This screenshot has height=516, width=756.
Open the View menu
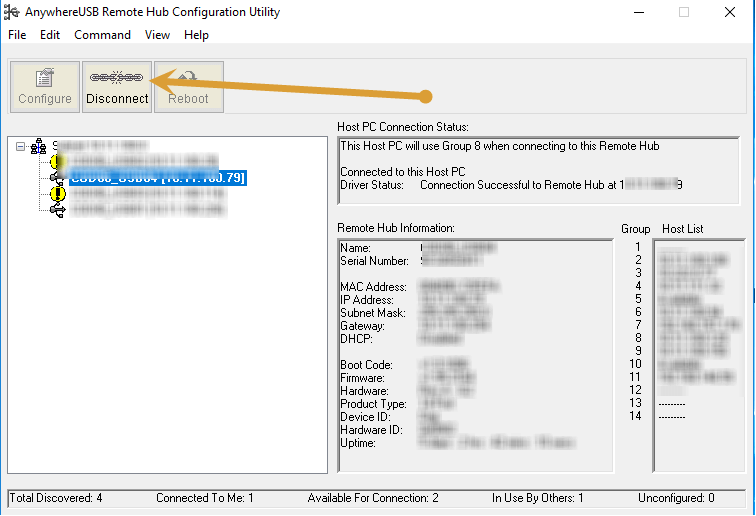(157, 35)
